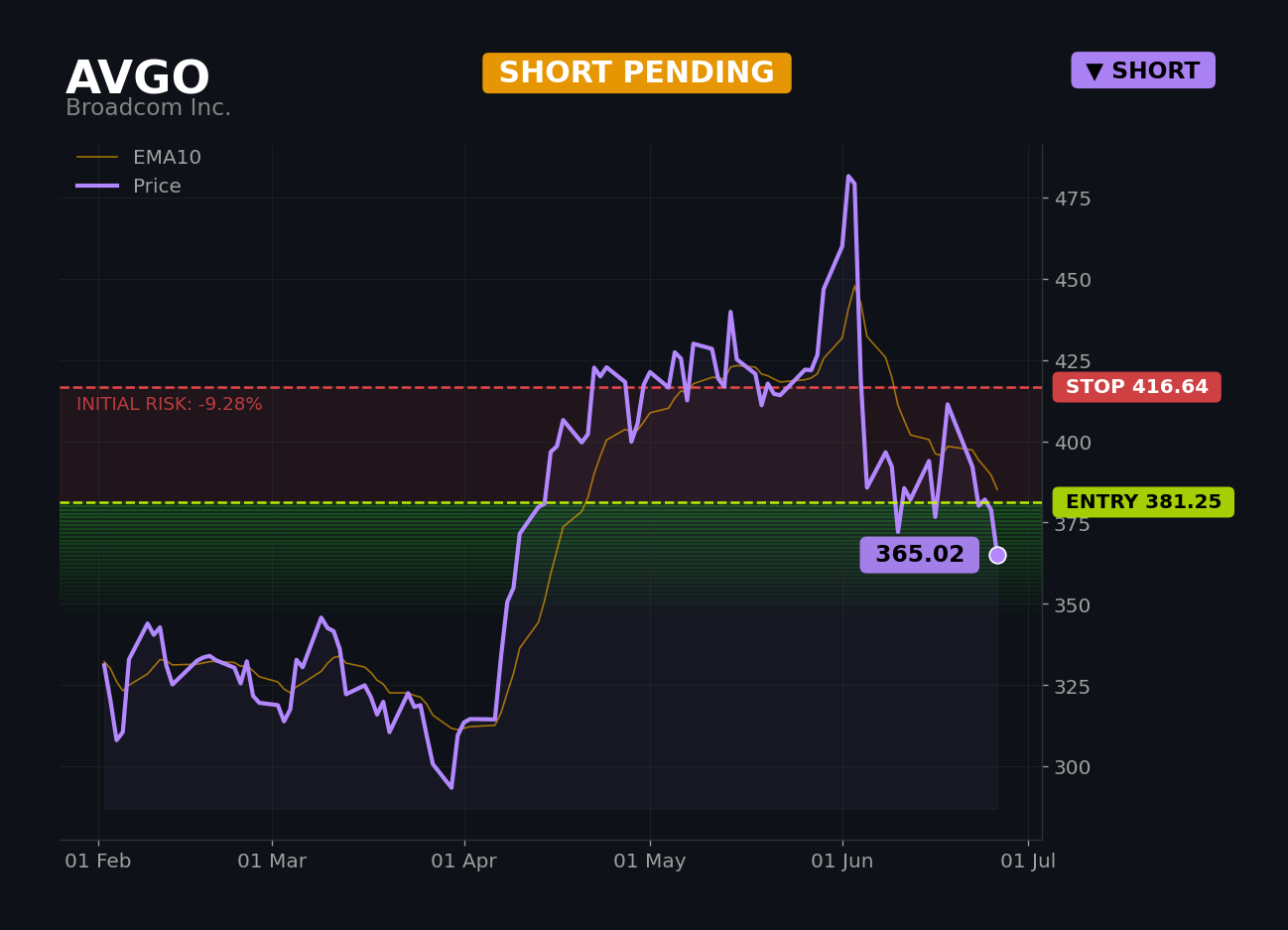Click the AVGO ticker title
The width and height of the screenshot is (1288, 930).
[x=138, y=78]
